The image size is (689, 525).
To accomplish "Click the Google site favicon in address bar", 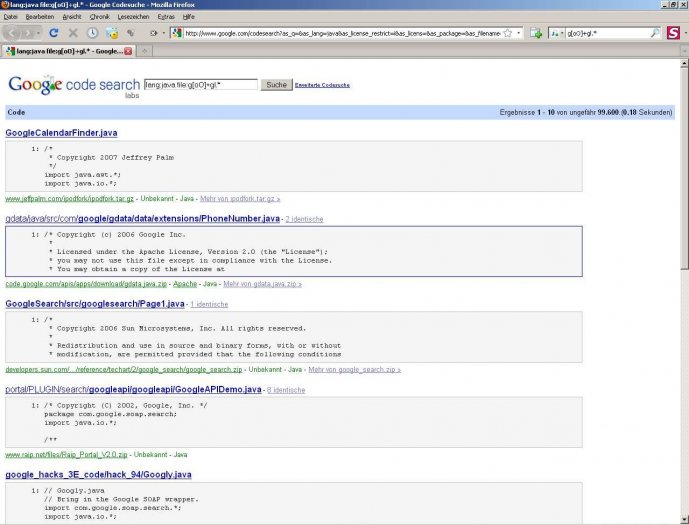I will [177, 33].
